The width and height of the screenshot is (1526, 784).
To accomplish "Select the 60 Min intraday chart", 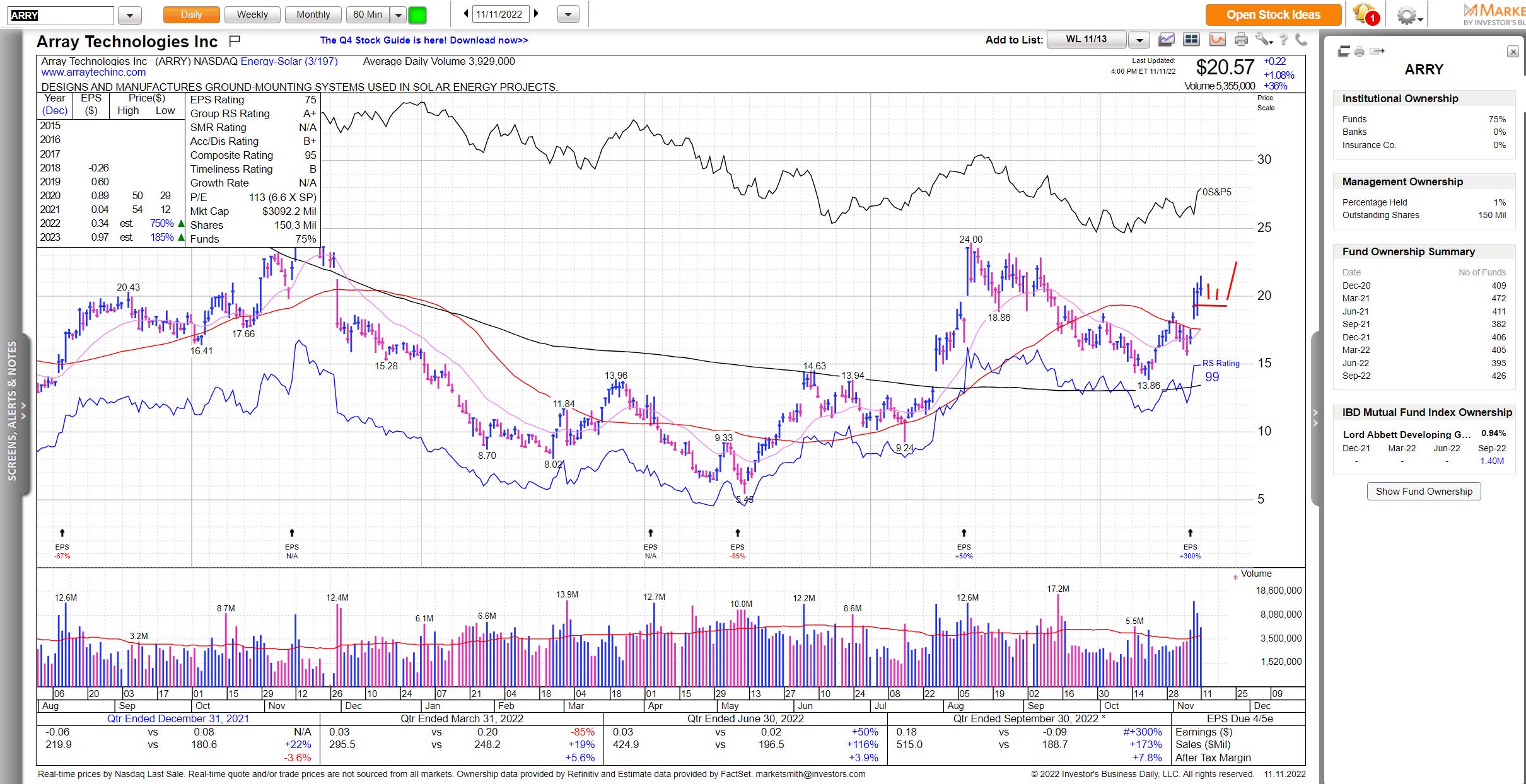I will click(x=368, y=14).
